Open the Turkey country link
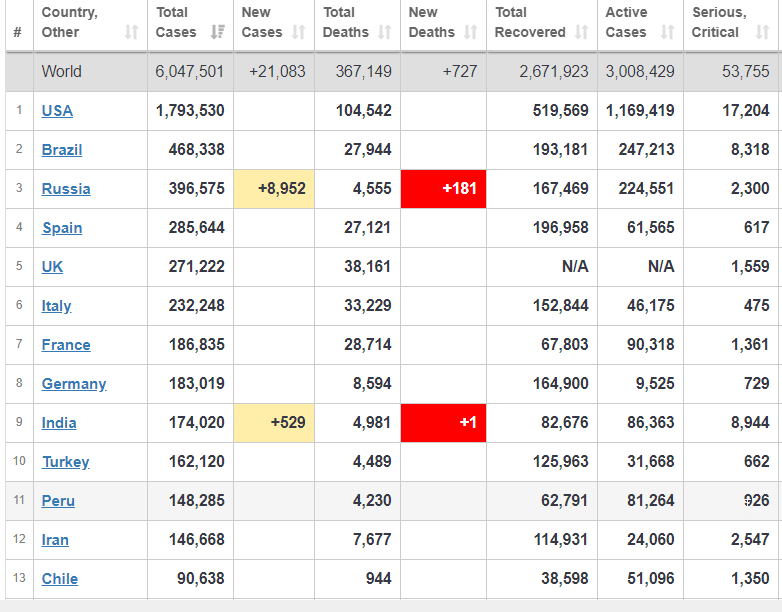 click(65, 462)
